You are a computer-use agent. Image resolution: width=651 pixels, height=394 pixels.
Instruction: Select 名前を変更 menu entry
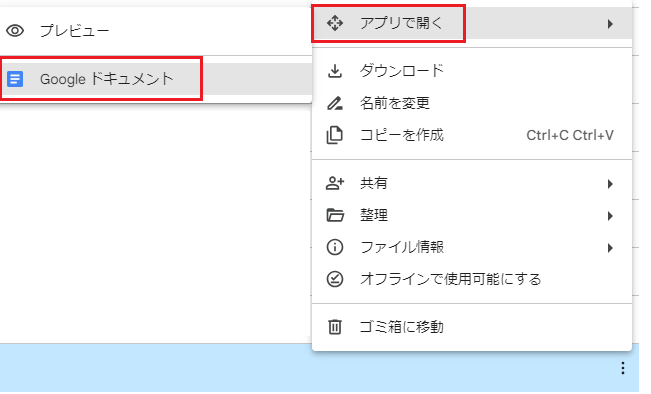[472, 103]
